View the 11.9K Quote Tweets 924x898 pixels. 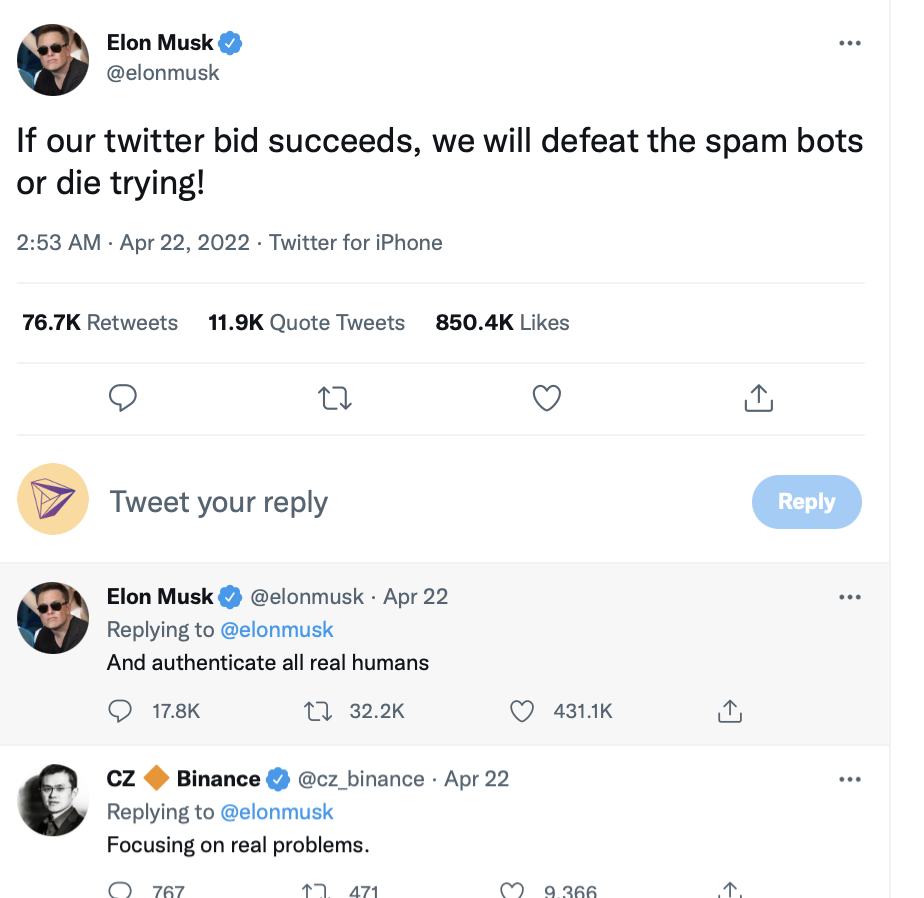point(306,322)
